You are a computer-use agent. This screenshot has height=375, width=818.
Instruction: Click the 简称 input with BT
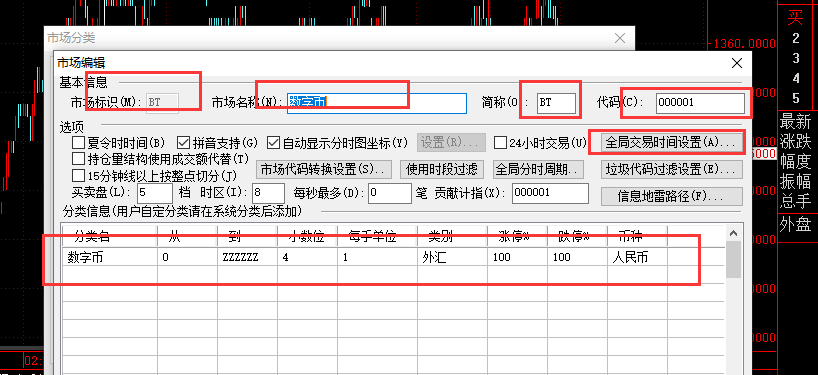point(557,103)
